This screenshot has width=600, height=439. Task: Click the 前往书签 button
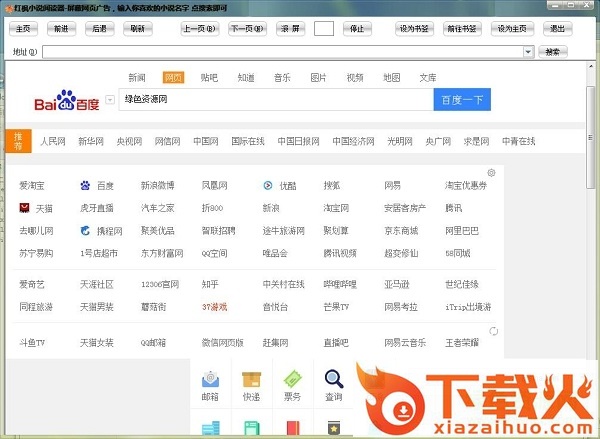point(462,29)
